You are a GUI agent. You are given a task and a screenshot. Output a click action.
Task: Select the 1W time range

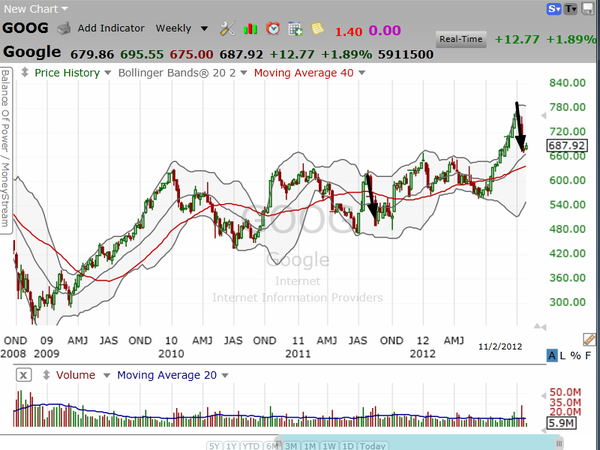(x=329, y=446)
